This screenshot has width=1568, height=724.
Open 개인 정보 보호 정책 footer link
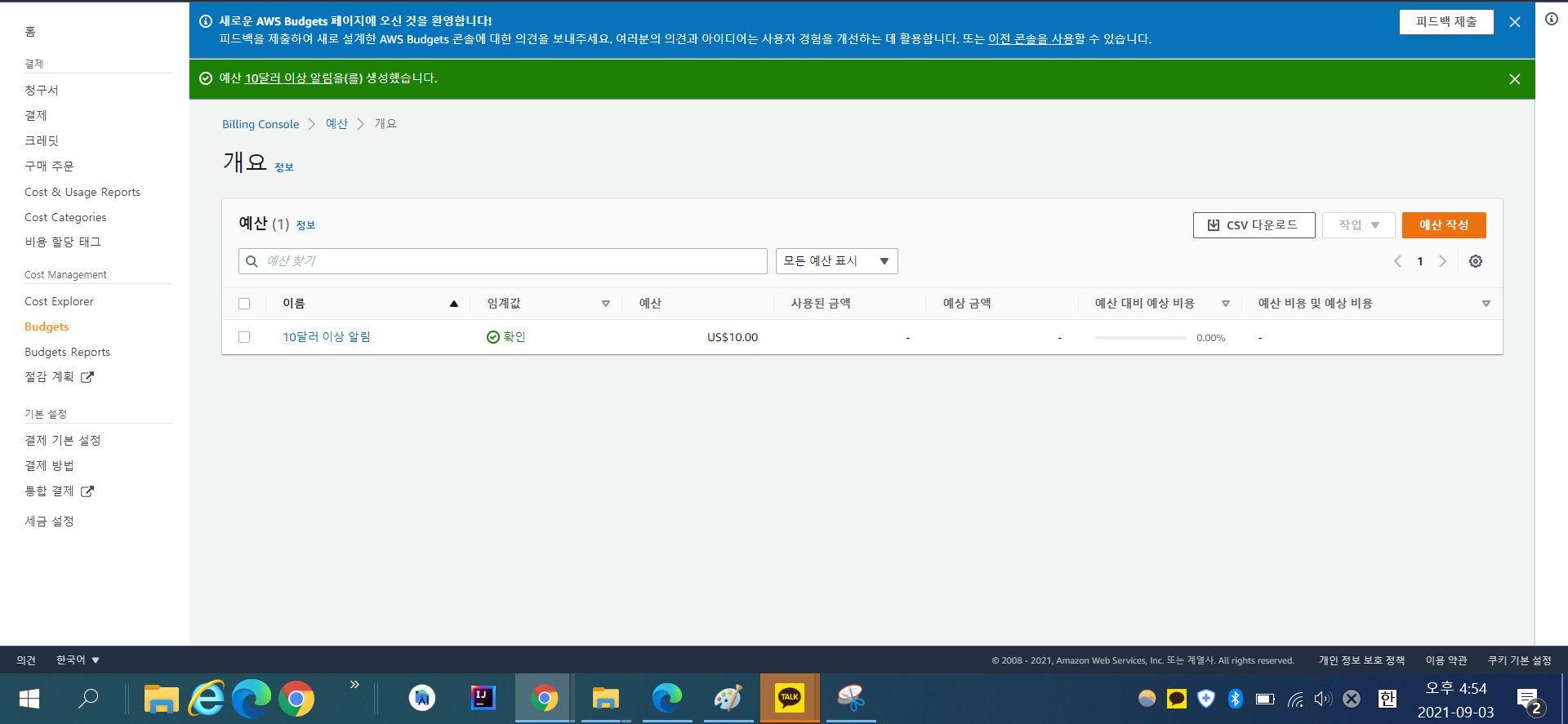click(1361, 660)
